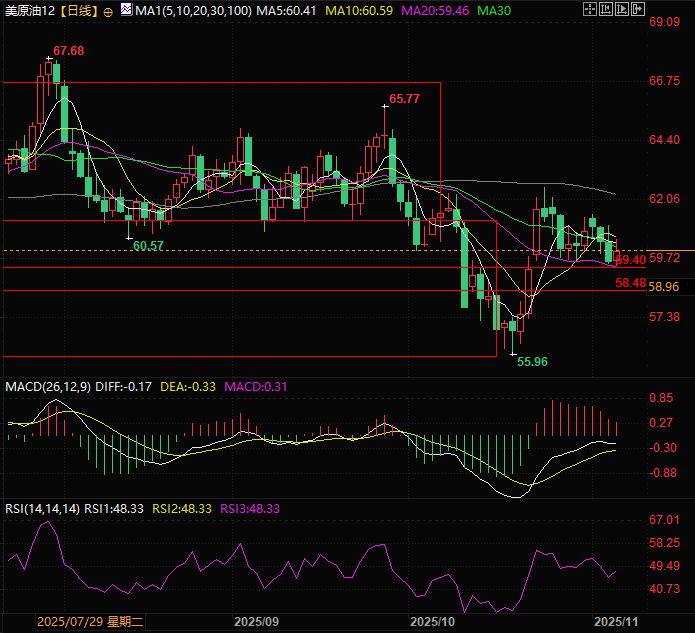This screenshot has width=695, height=633.
Task: Click the 2025/10 date on time axis
Action: point(432,621)
